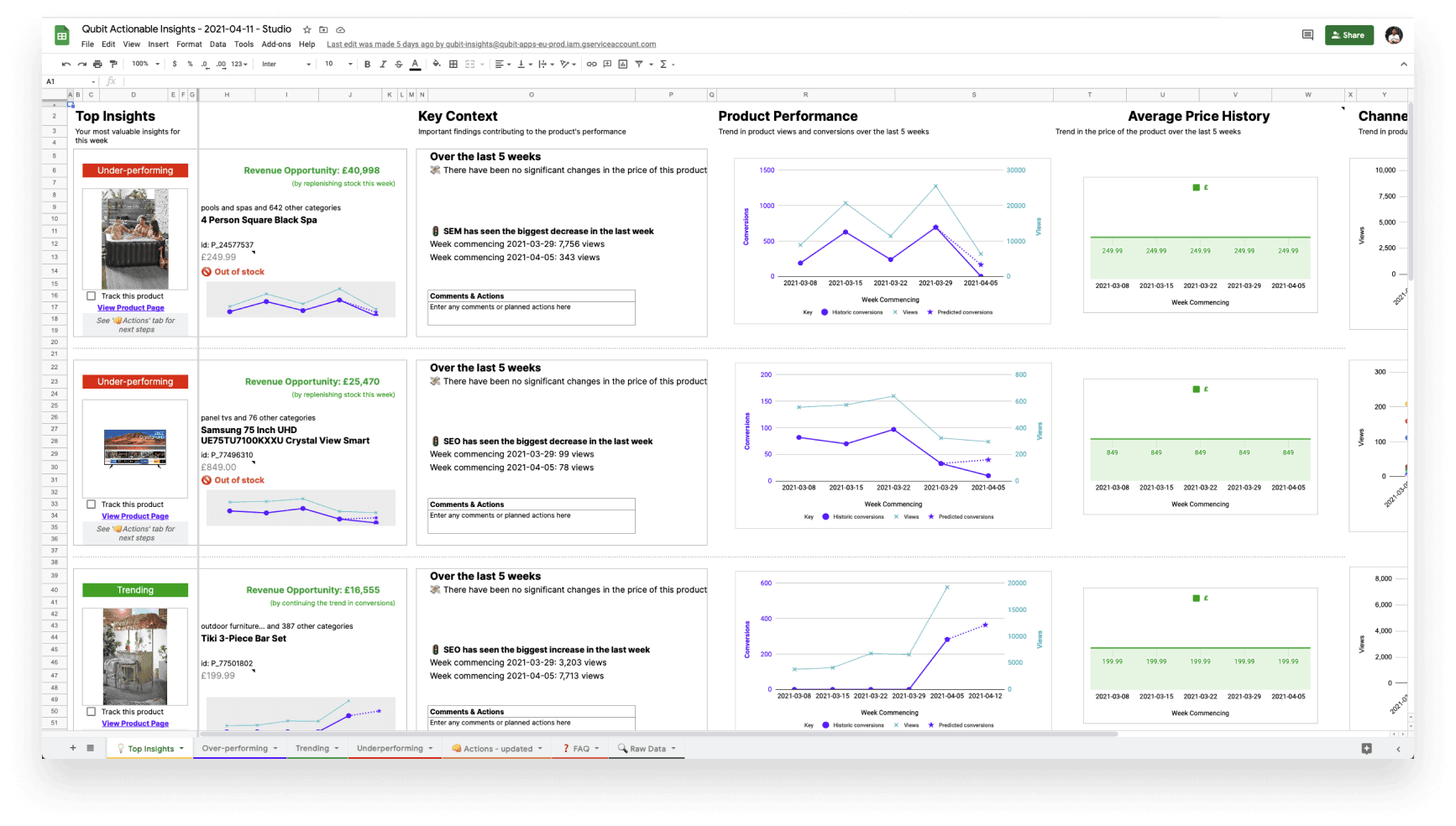Screen dimensions: 1456x826
Task: Click the Redo arrow in toolbar
Action: (81, 64)
